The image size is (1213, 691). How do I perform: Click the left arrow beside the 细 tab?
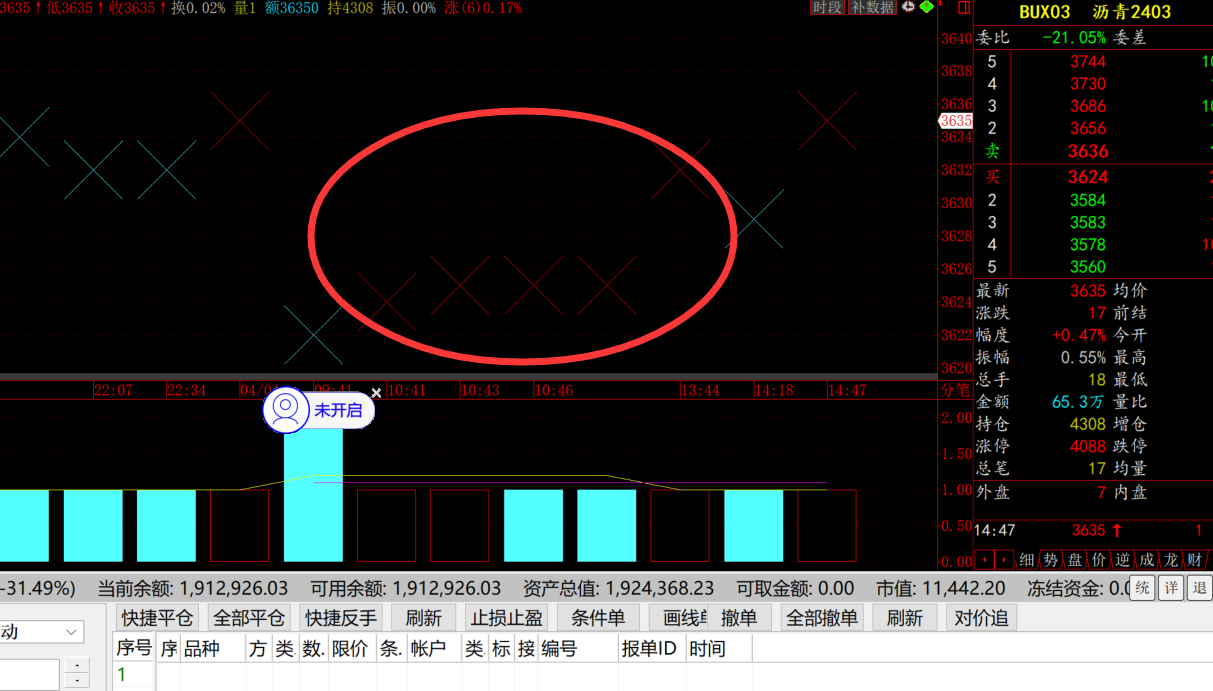(x=984, y=560)
